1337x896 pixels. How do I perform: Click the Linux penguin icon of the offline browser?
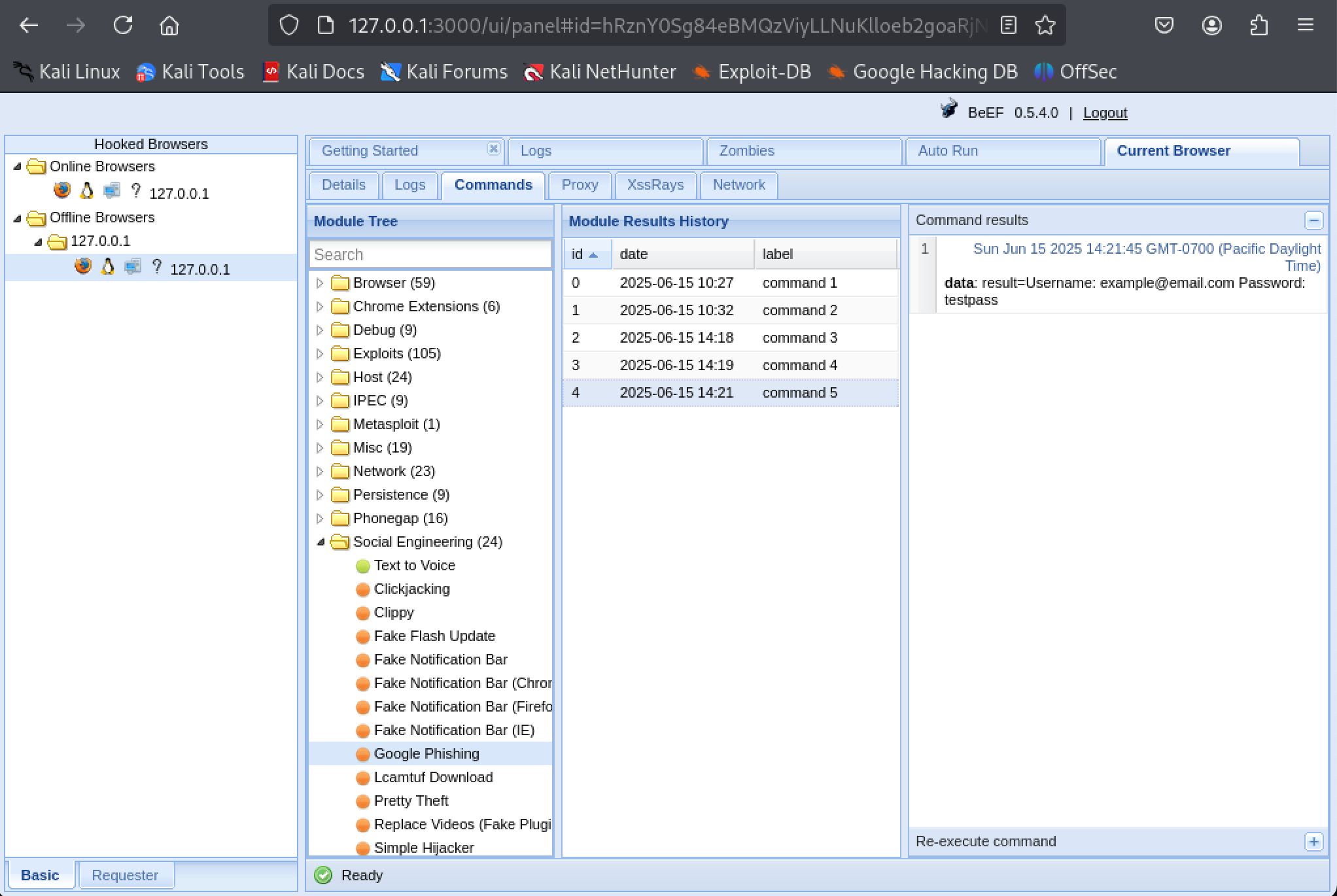tap(108, 267)
